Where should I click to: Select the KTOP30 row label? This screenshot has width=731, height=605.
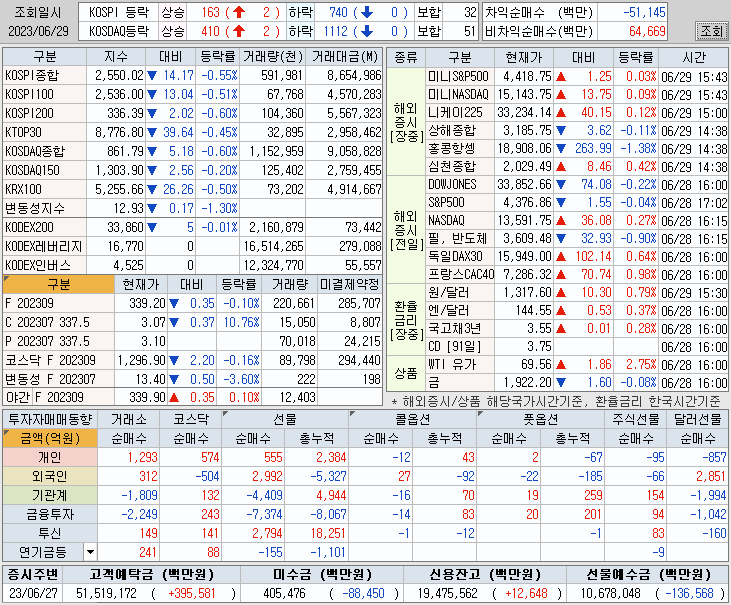coord(44,133)
